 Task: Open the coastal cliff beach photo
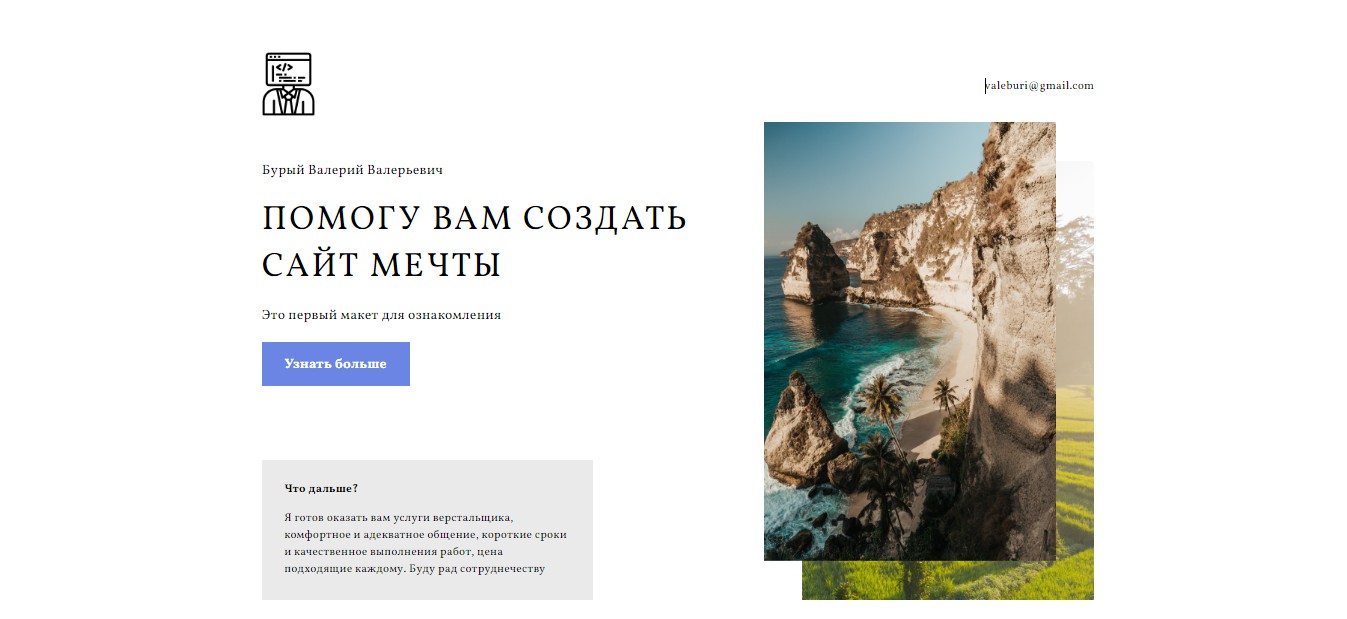tap(910, 341)
